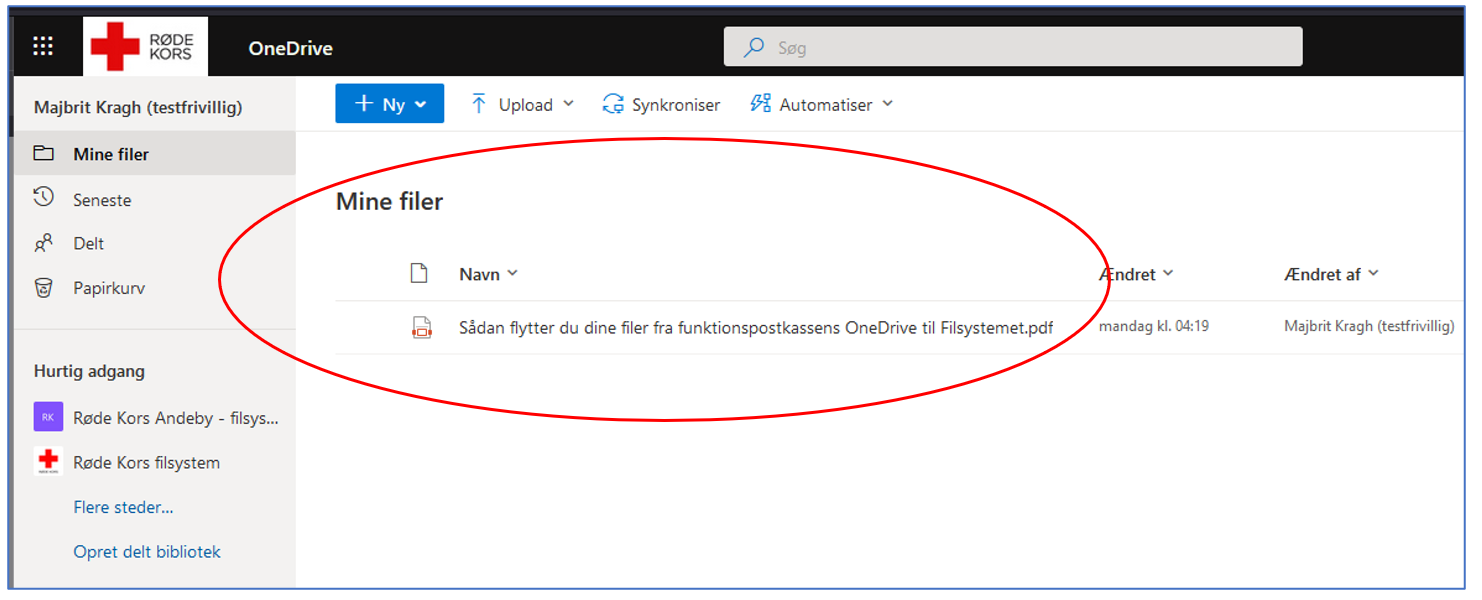Viewport: 1482px width, 600px height.
Task: Expand the Automatiser dropdown chevron
Action: click(x=887, y=104)
